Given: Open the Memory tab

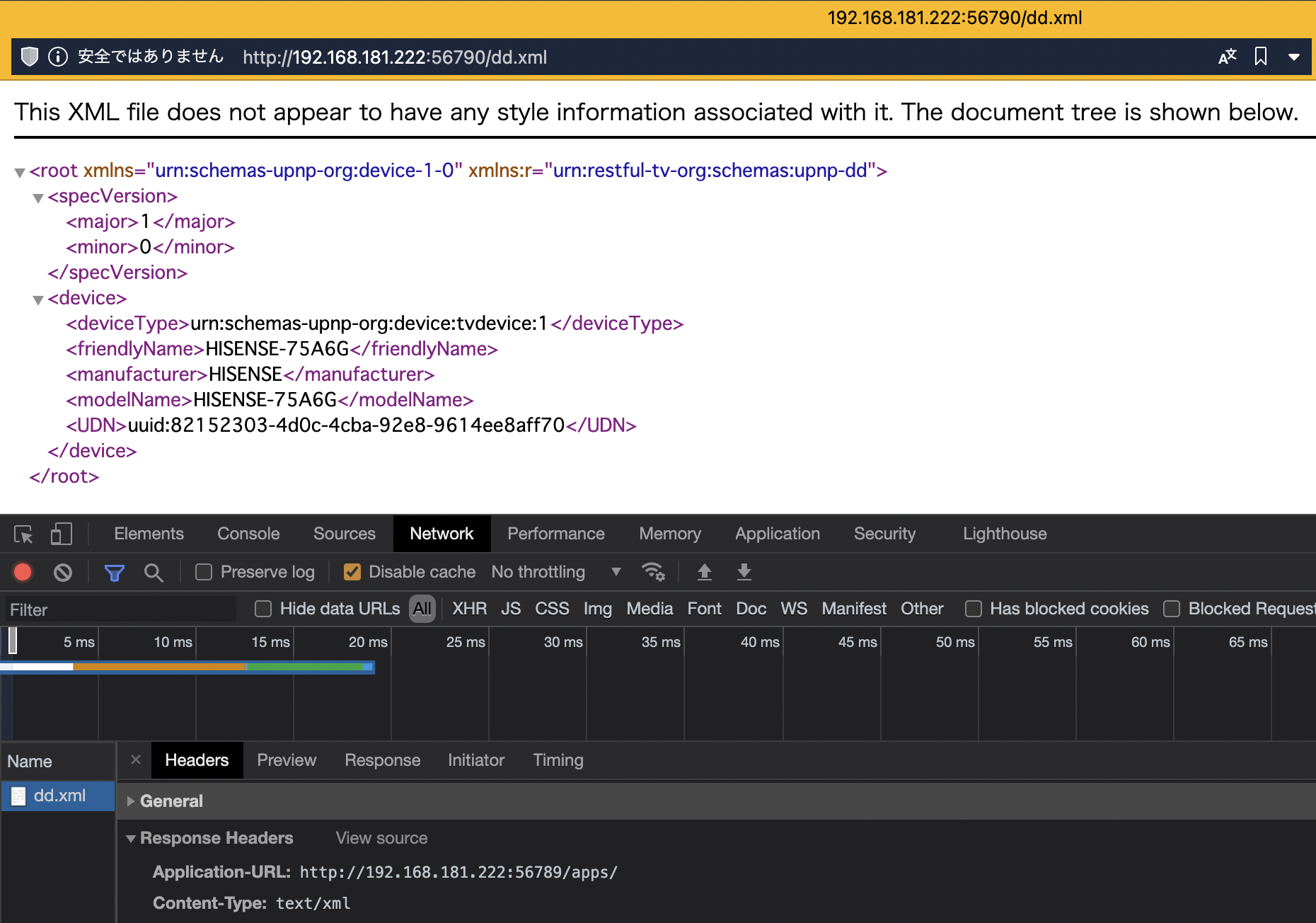Looking at the screenshot, I should 670,534.
